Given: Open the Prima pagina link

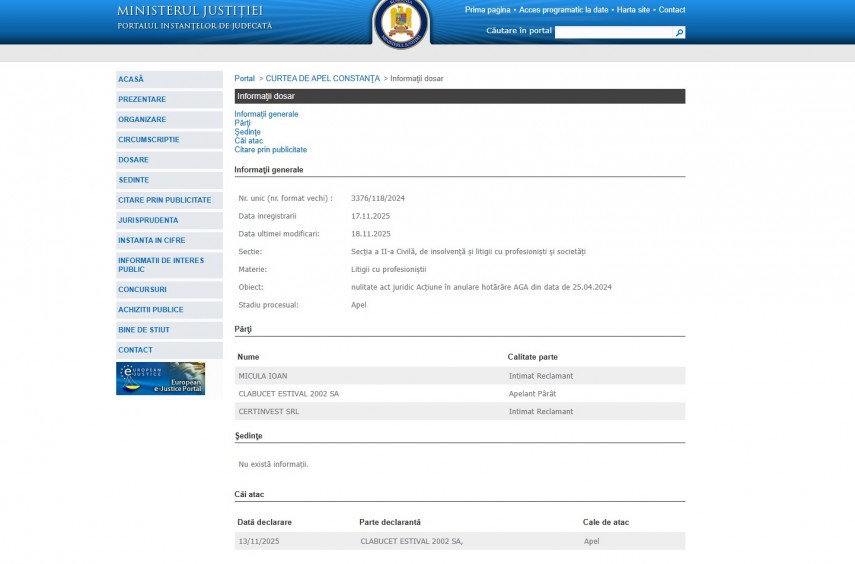Looking at the screenshot, I should click(x=487, y=10).
